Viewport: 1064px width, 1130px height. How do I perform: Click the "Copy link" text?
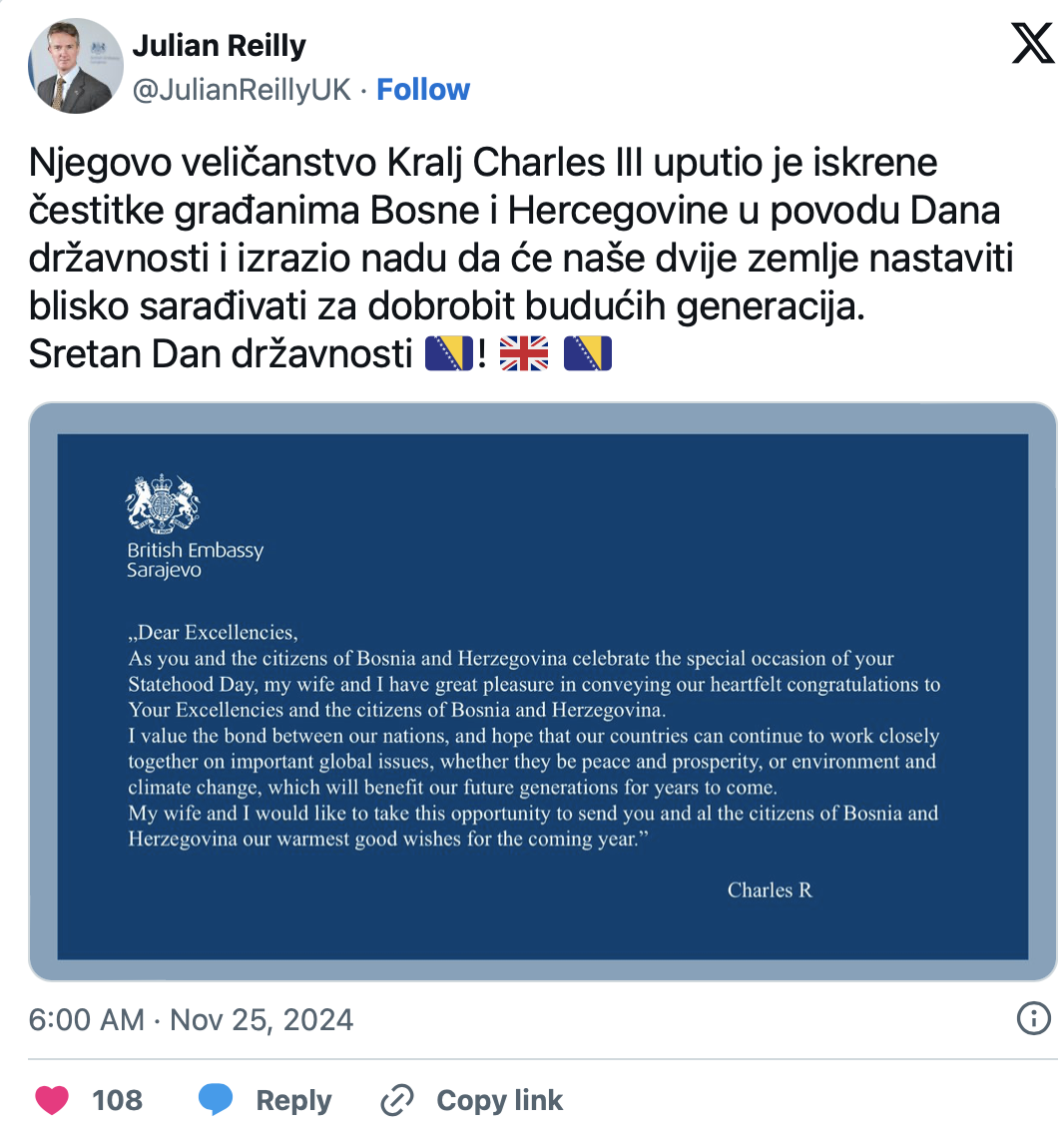pyautogui.click(x=499, y=1100)
